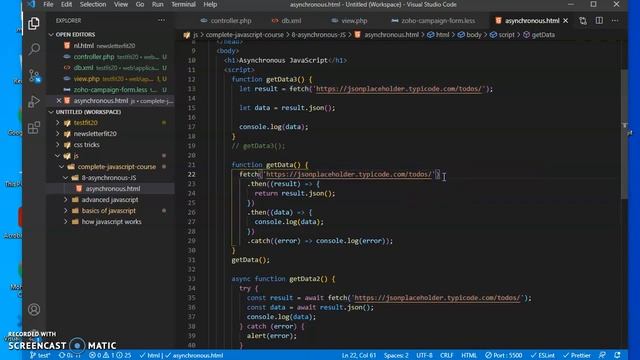Open the File menu
The width and height of the screenshot is (640, 360).
tap(48, 4)
